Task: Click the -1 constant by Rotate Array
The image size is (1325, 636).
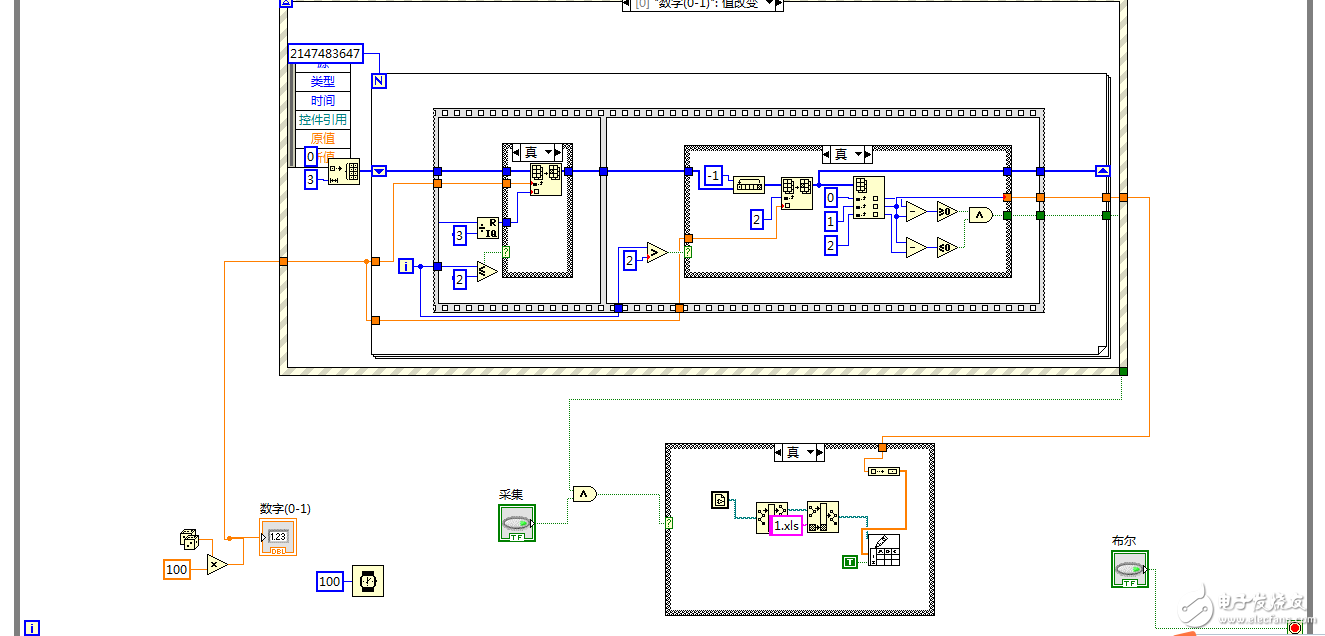Action: tap(713, 175)
